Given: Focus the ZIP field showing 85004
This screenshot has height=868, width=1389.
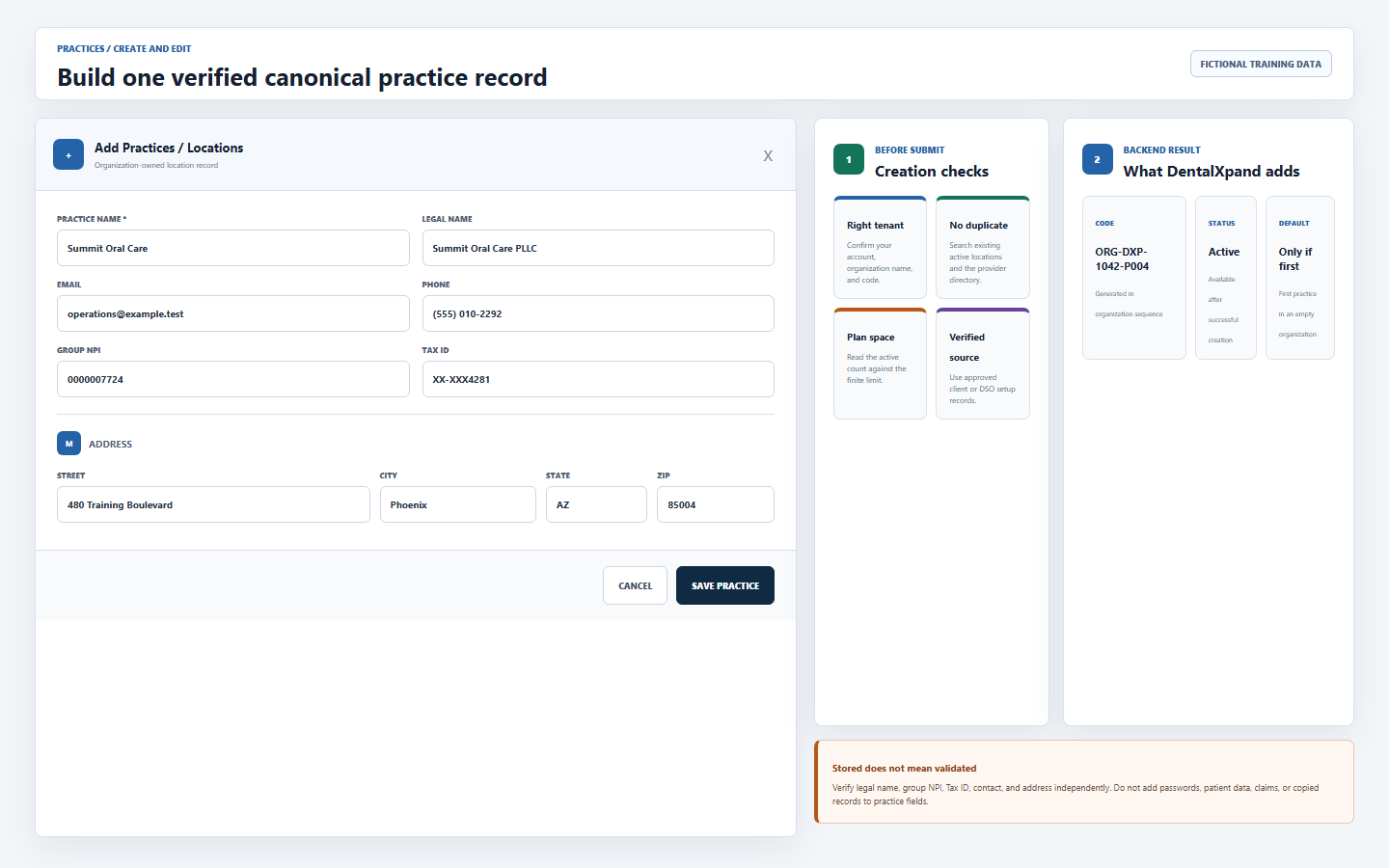Looking at the screenshot, I should [716, 504].
